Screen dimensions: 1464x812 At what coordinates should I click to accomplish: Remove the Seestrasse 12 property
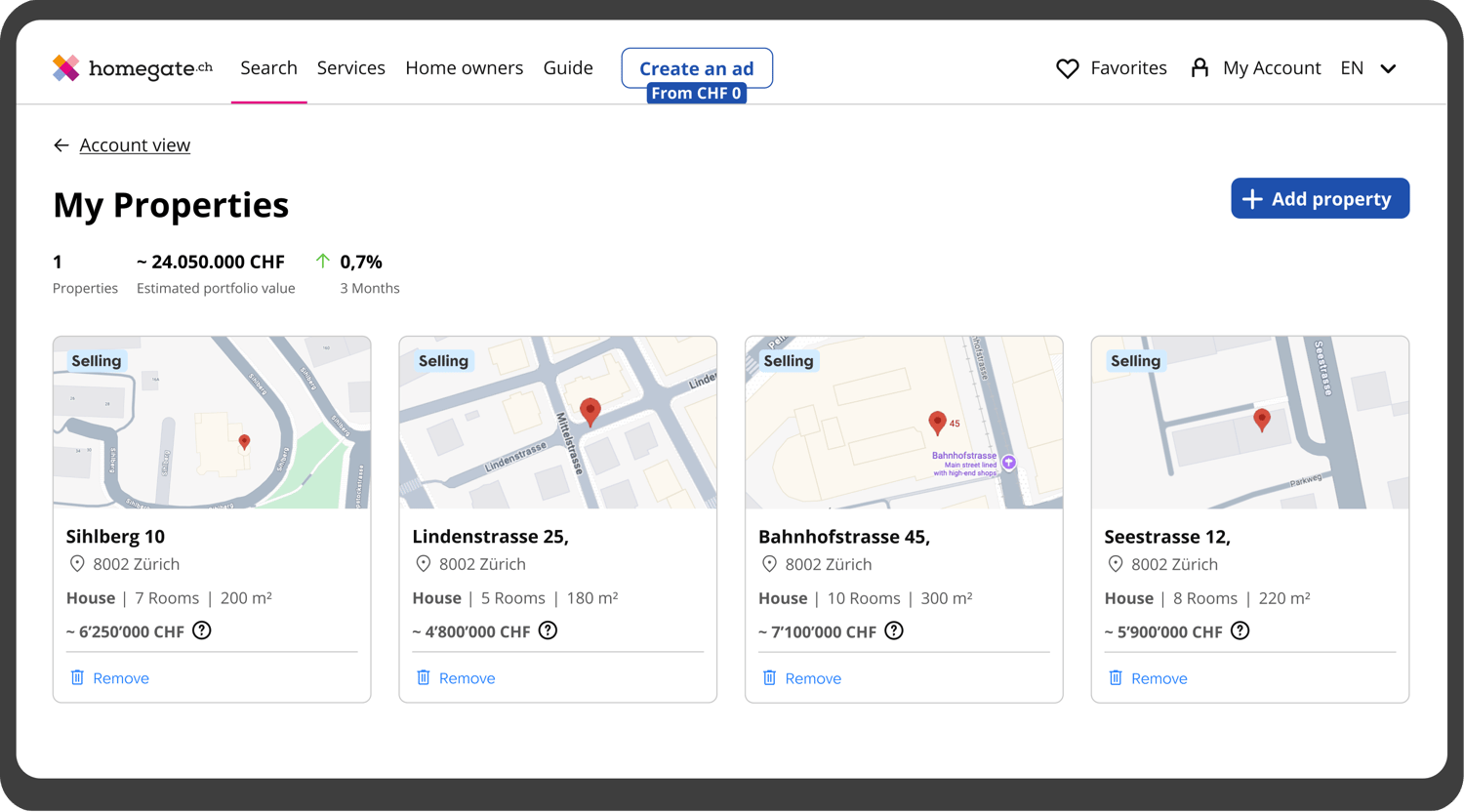click(x=1159, y=678)
